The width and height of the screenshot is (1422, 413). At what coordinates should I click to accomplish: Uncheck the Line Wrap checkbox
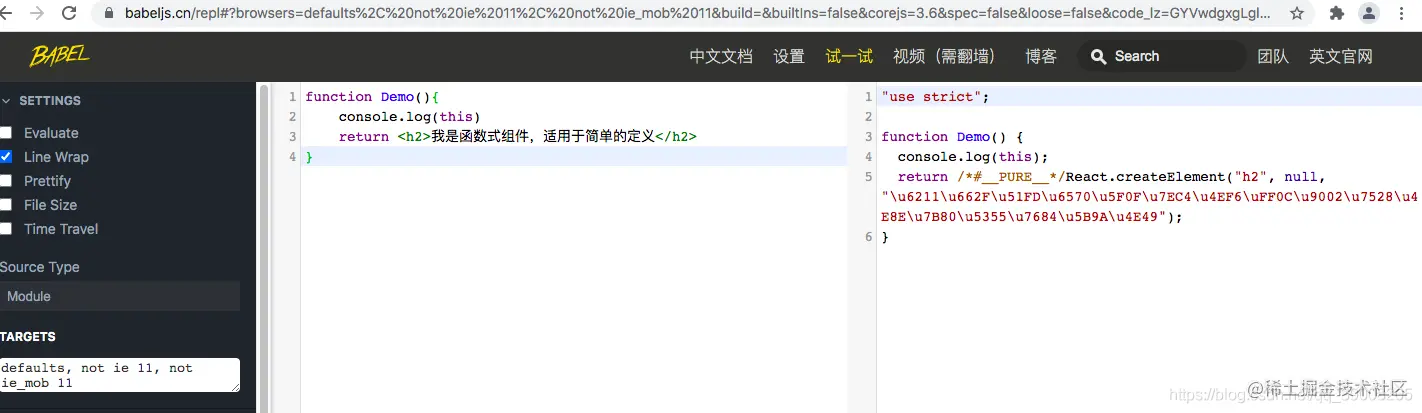(x=6, y=157)
